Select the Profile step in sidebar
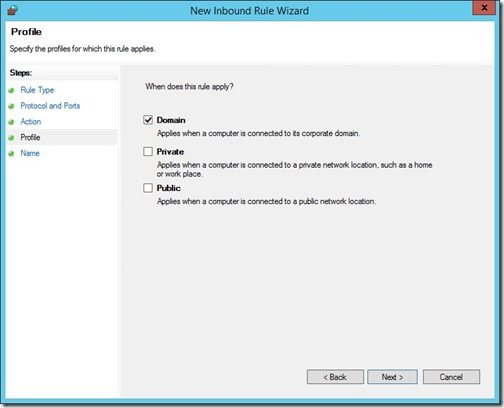The image size is (504, 408). 30,137
